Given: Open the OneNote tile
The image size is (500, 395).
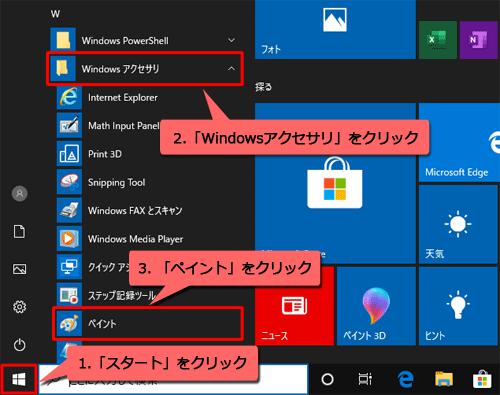Looking at the screenshot, I should coord(478,40).
